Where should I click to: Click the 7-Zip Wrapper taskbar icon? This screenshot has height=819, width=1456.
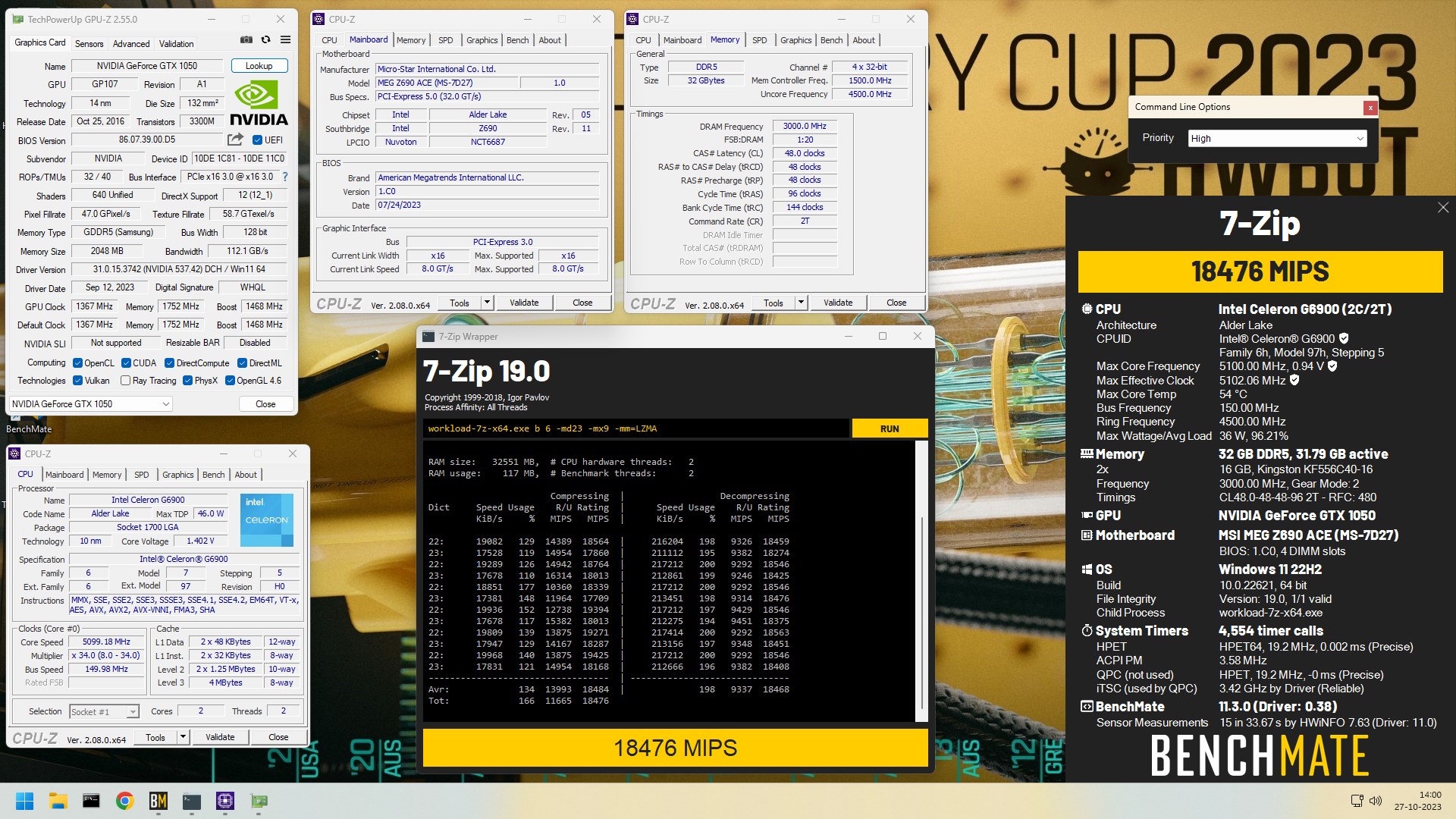(x=191, y=801)
